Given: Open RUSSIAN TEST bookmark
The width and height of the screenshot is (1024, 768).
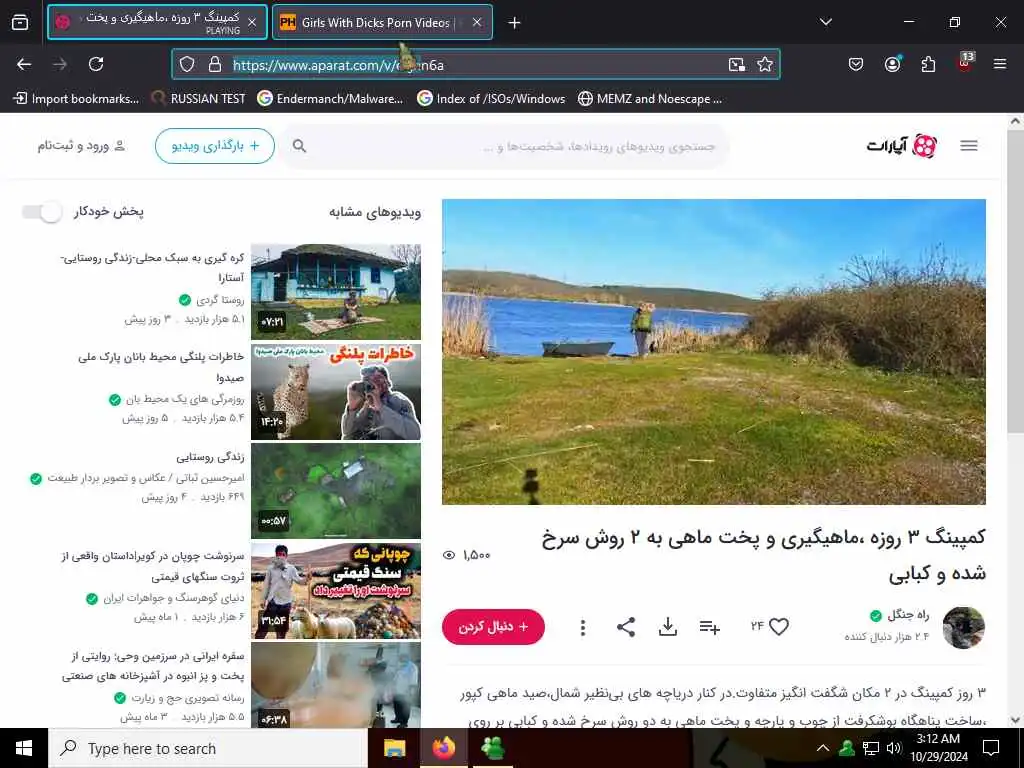Looking at the screenshot, I should pyautogui.click(x=198, y=99).
